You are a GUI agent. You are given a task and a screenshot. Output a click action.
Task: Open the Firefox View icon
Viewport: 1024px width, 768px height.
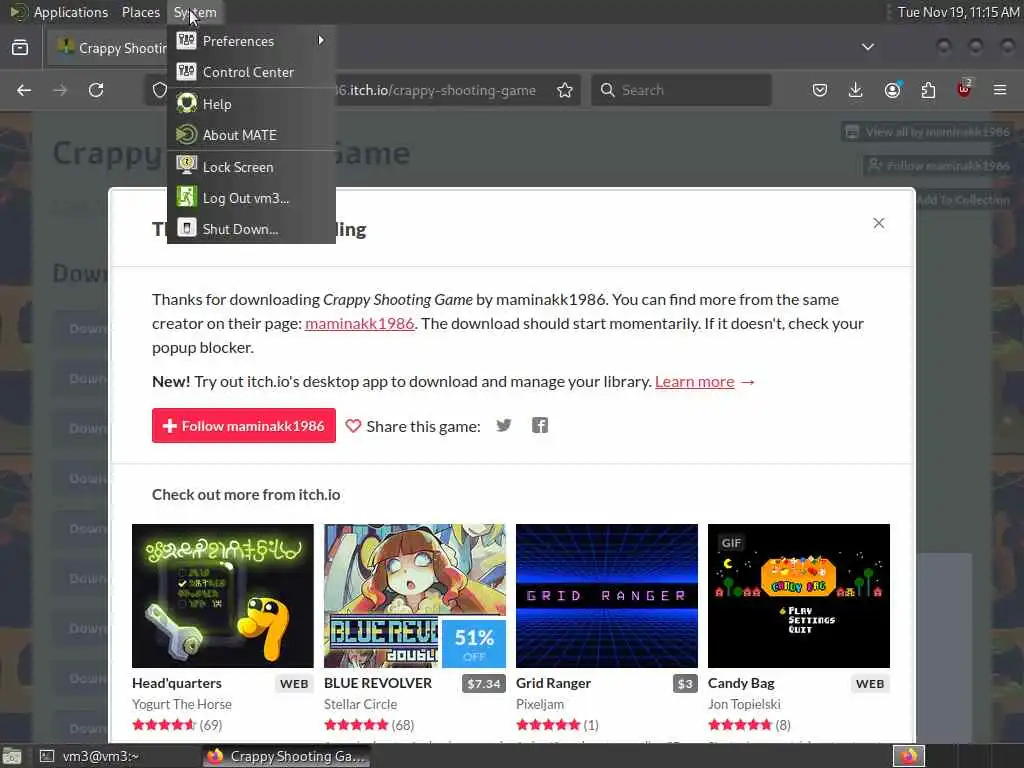20,48
